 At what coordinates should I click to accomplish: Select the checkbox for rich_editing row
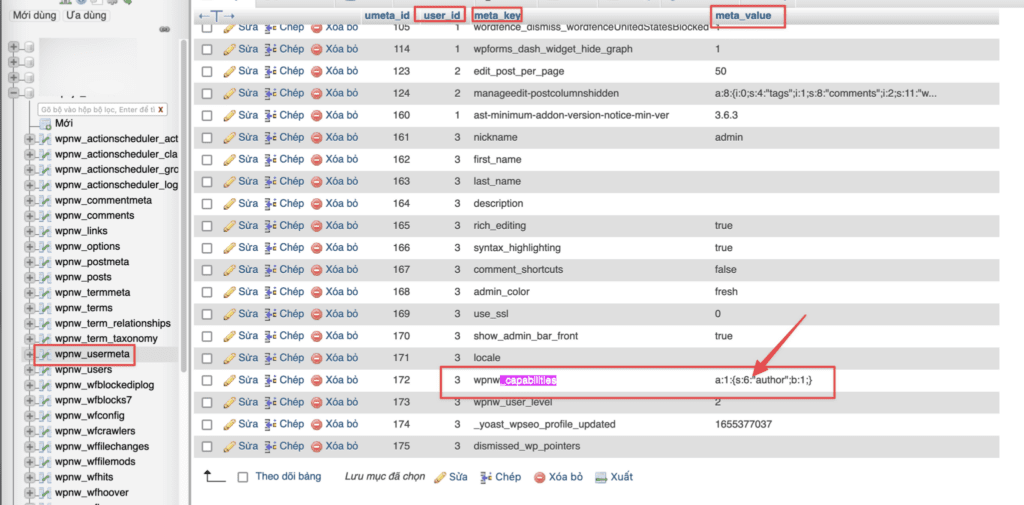click(207, 226)
